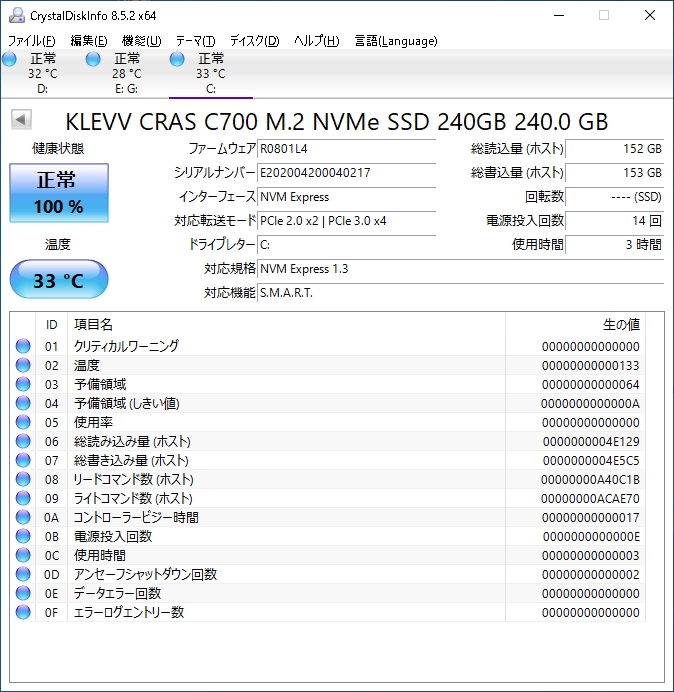Open the ディスク(D) menu
The image size is (674, 692).
(255, 41)
